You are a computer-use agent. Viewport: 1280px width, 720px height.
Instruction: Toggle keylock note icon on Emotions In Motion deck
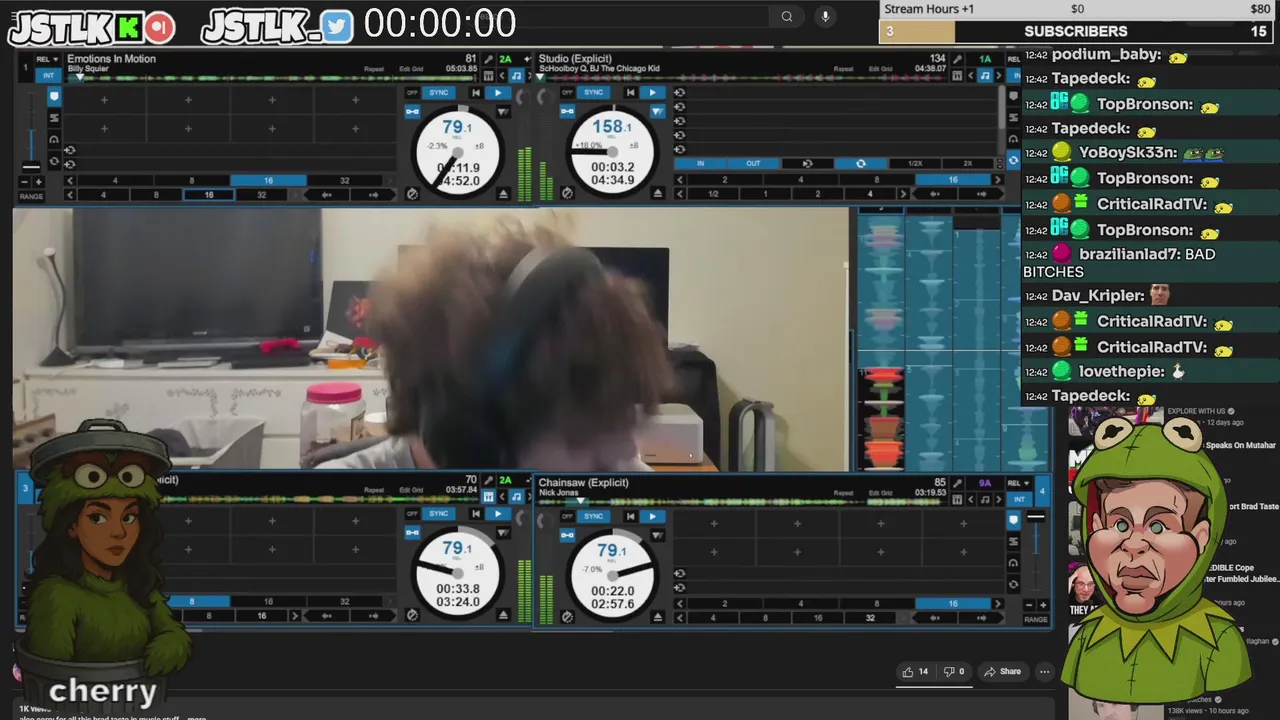coord(516,76)
